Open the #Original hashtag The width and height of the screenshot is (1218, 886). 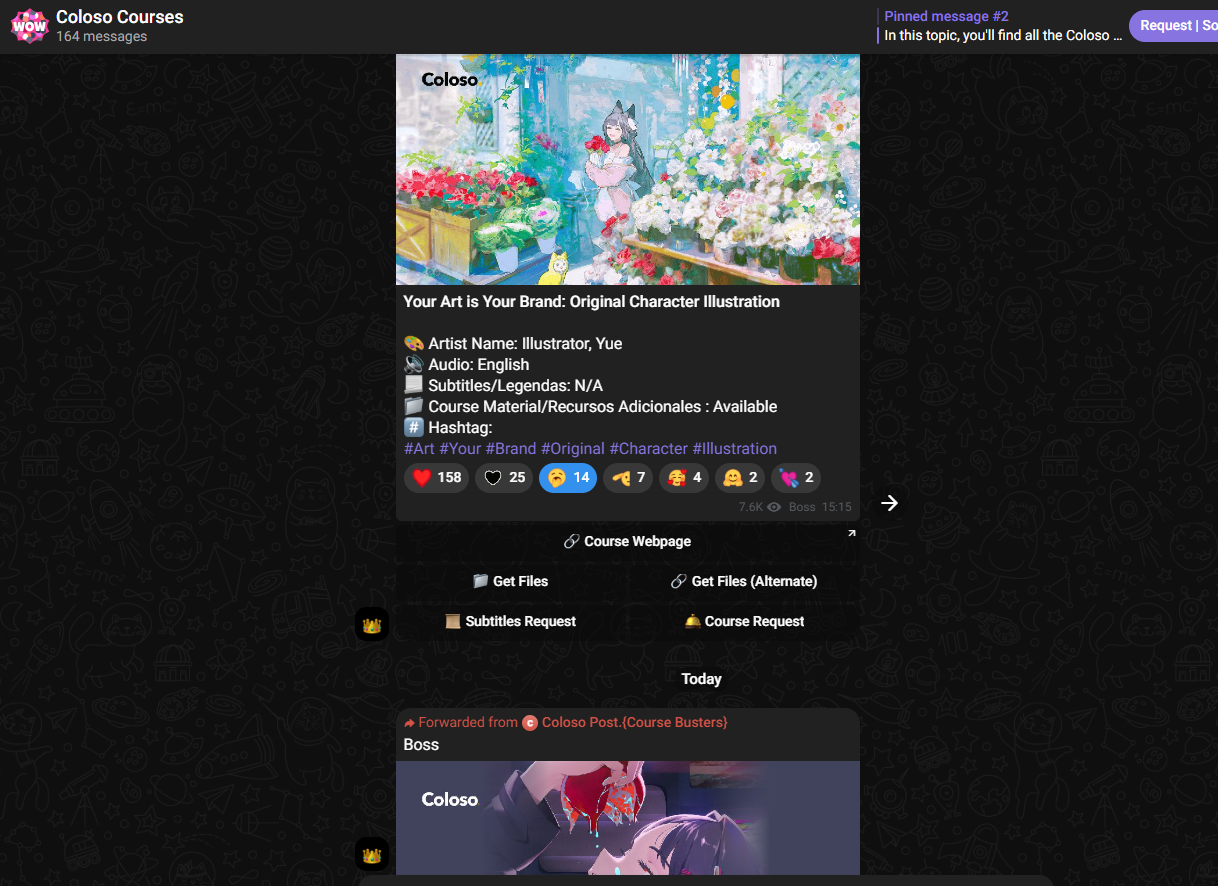tap(573, 449)
